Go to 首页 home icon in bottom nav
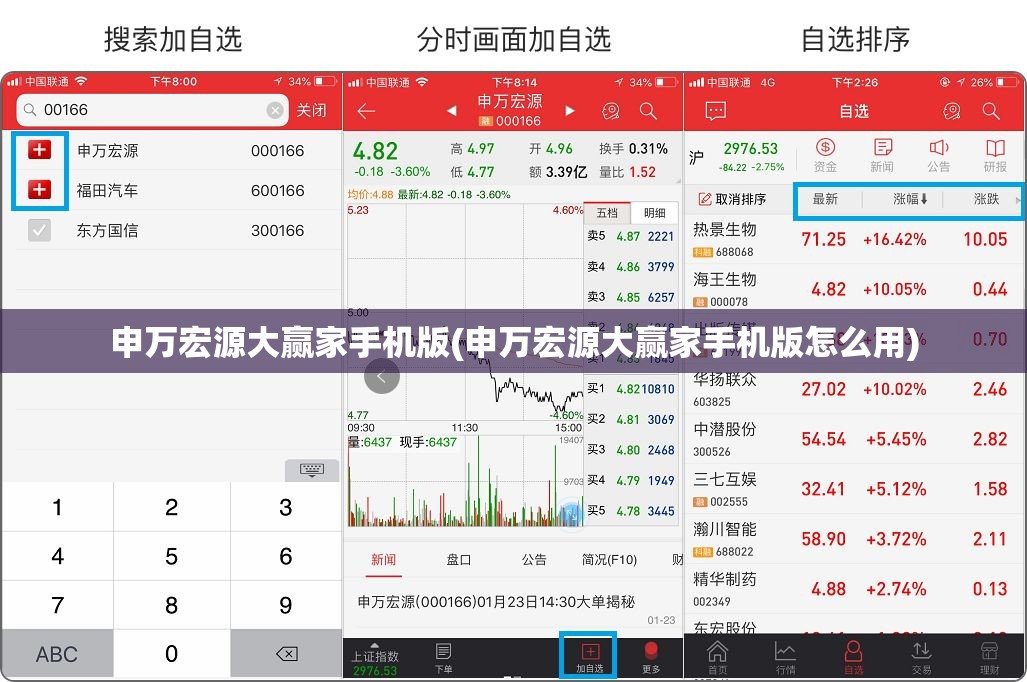Viewport: 1027px width, 682px height. point(717,657)
